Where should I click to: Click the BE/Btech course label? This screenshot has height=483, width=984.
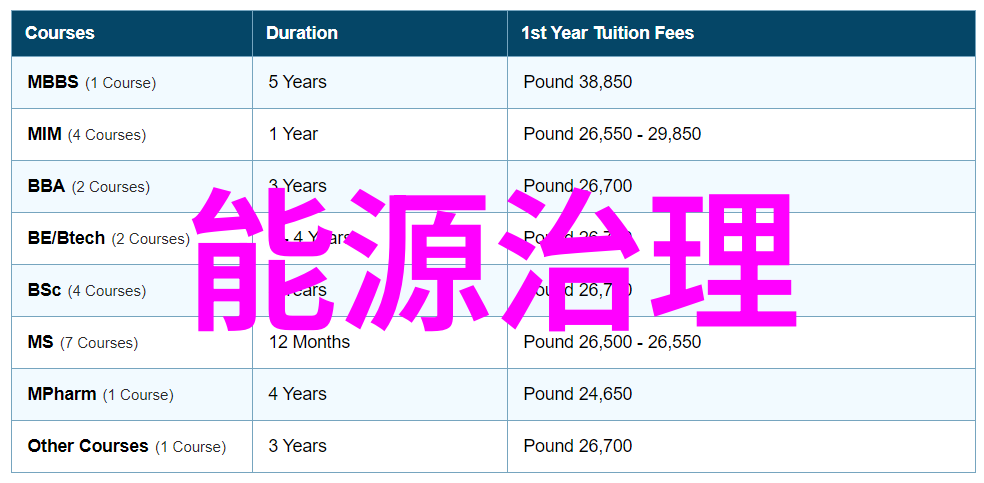click(66, 238)
